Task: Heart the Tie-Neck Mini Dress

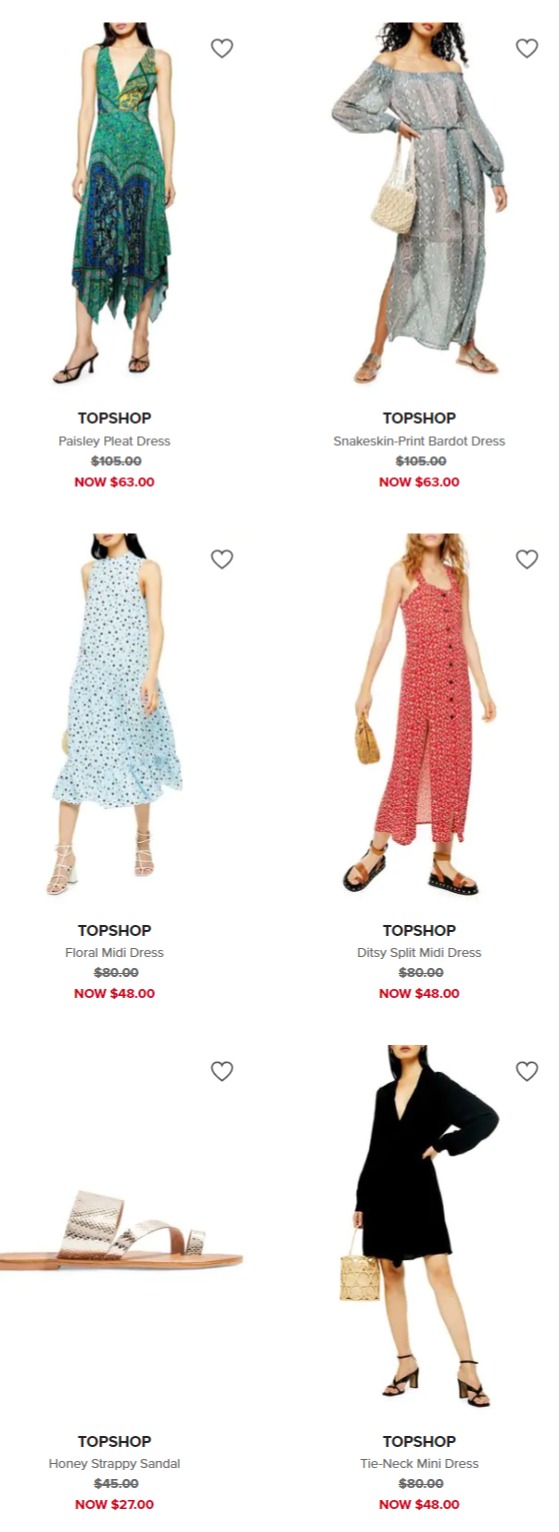Action: [527, 1071]
